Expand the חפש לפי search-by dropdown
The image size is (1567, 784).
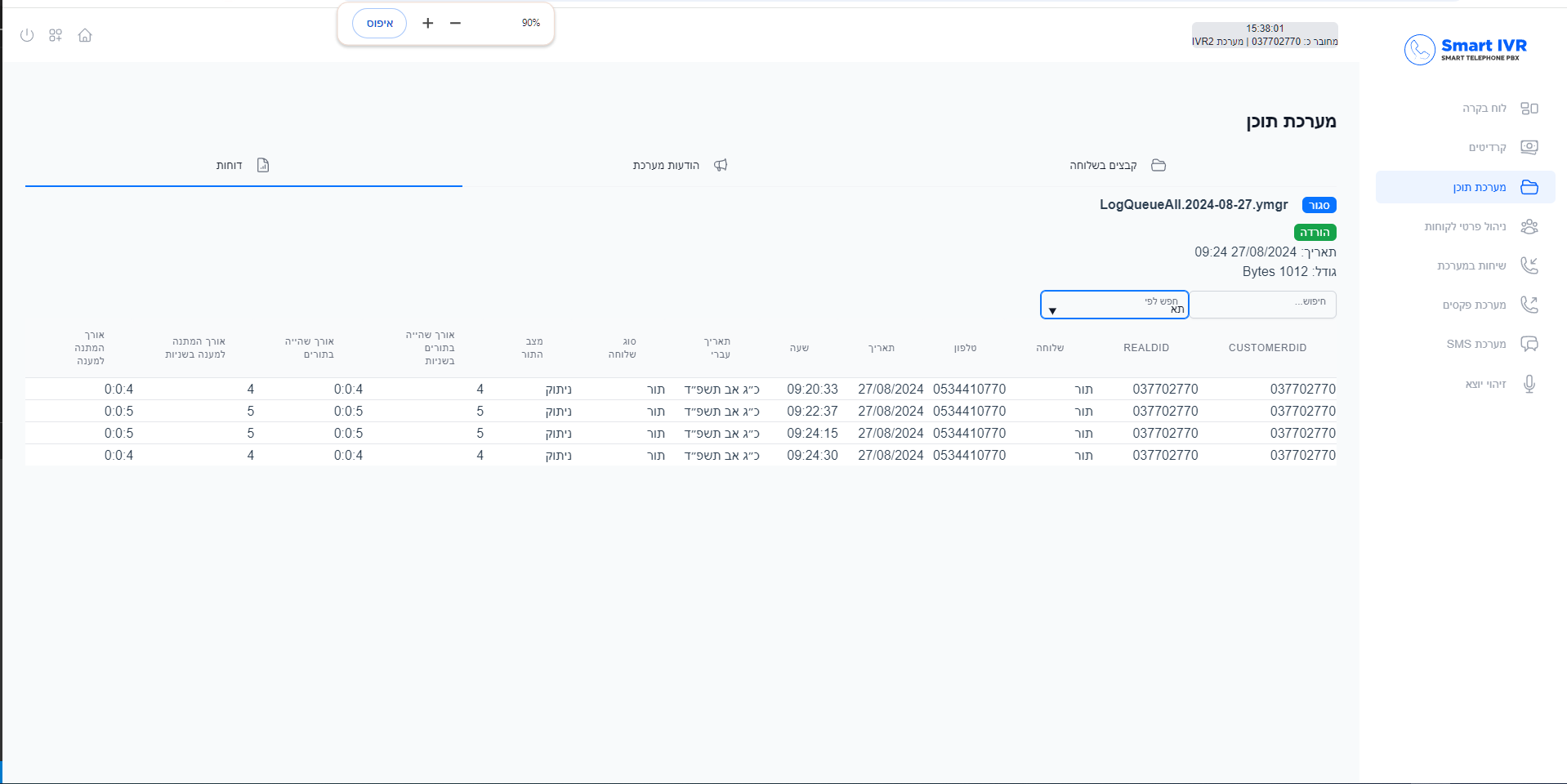click(x=1114, y=305)
